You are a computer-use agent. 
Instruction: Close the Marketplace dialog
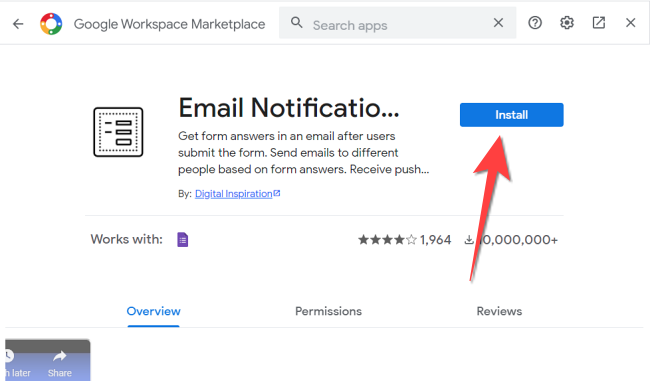[x=631, y=23]
